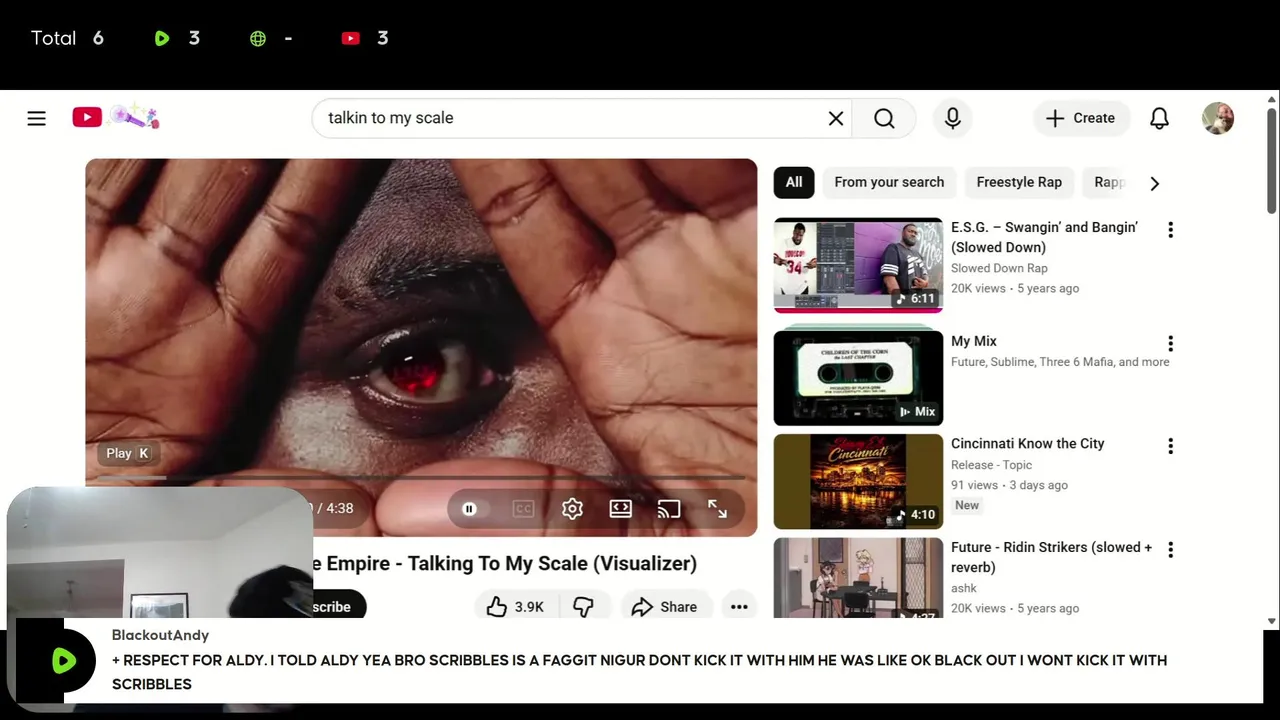
Task: Open the account avatar menu
Action: [1218, 118]
